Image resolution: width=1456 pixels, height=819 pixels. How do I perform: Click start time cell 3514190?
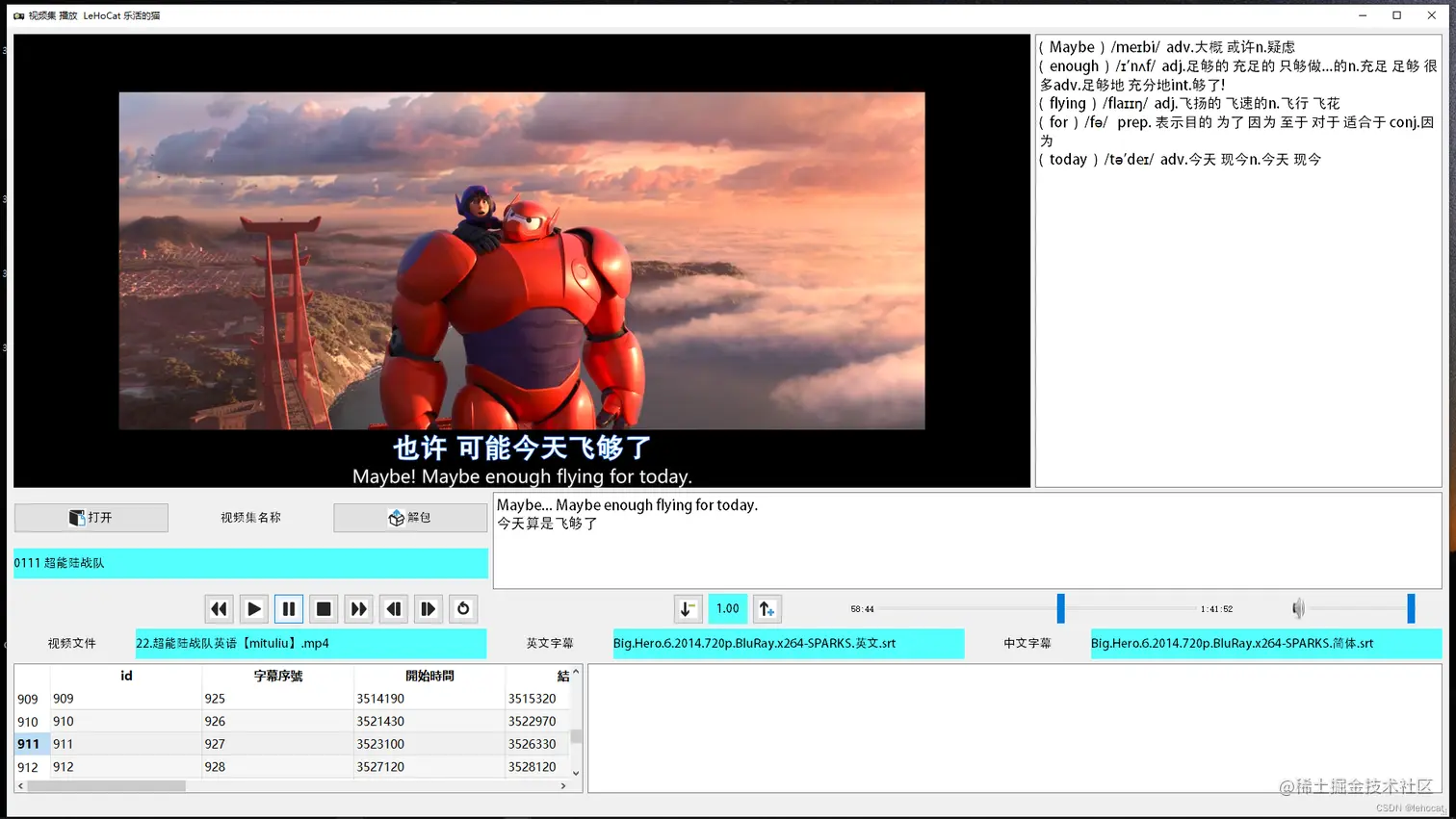429,699
